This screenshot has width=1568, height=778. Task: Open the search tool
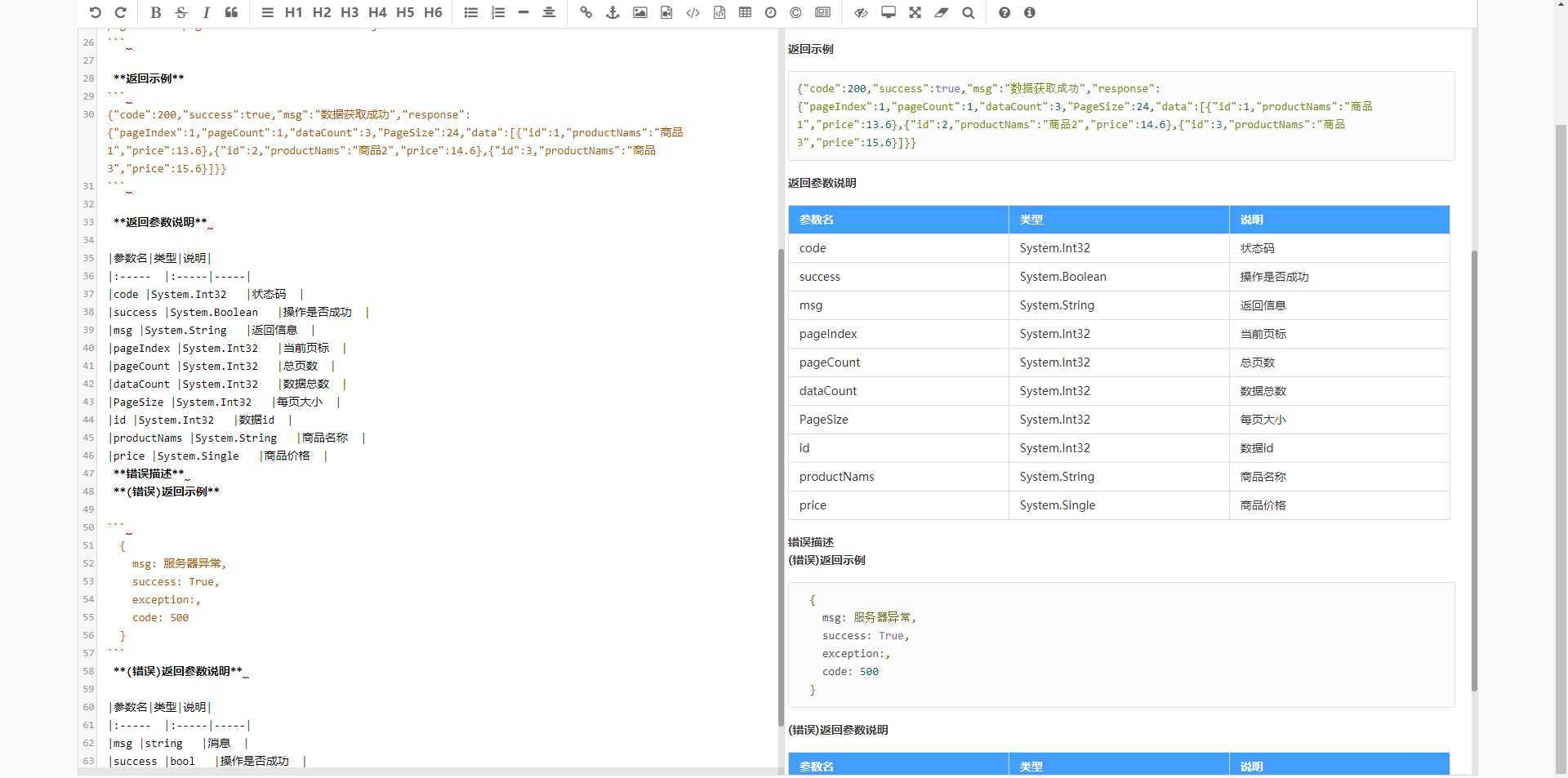969,12
